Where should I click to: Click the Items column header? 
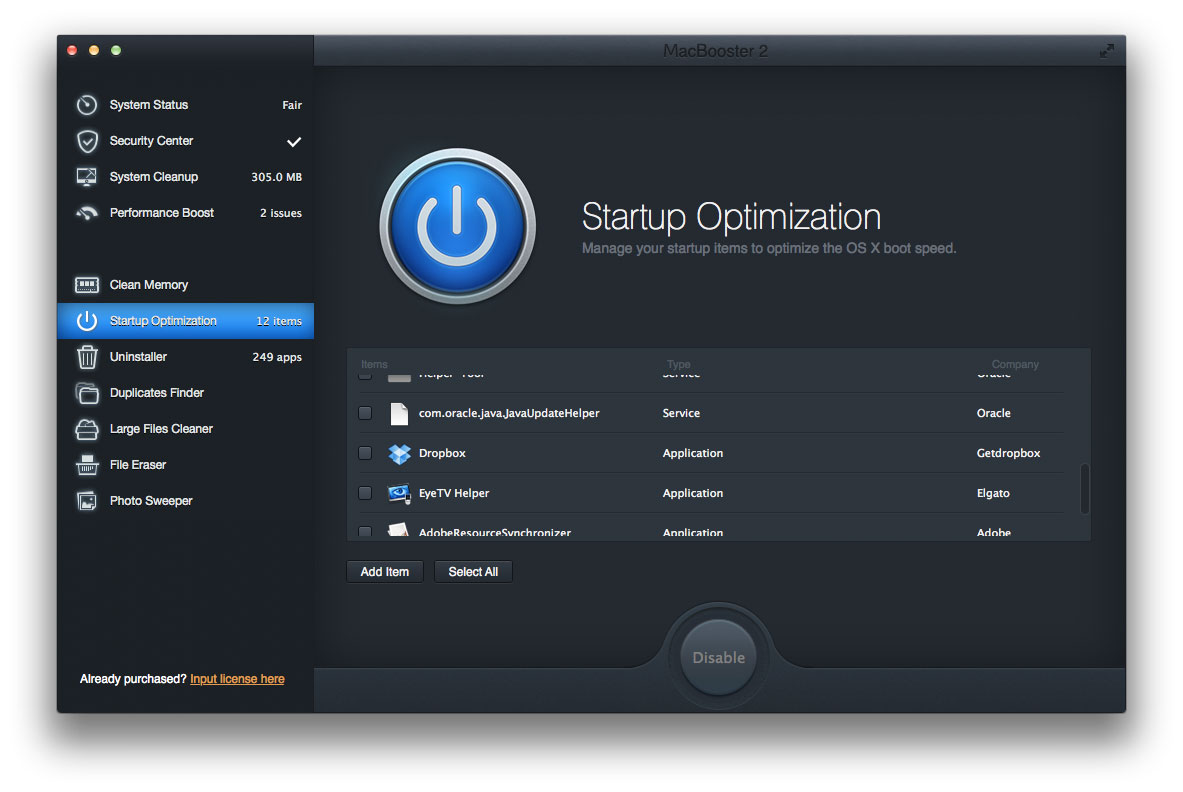tap(374, 364)
